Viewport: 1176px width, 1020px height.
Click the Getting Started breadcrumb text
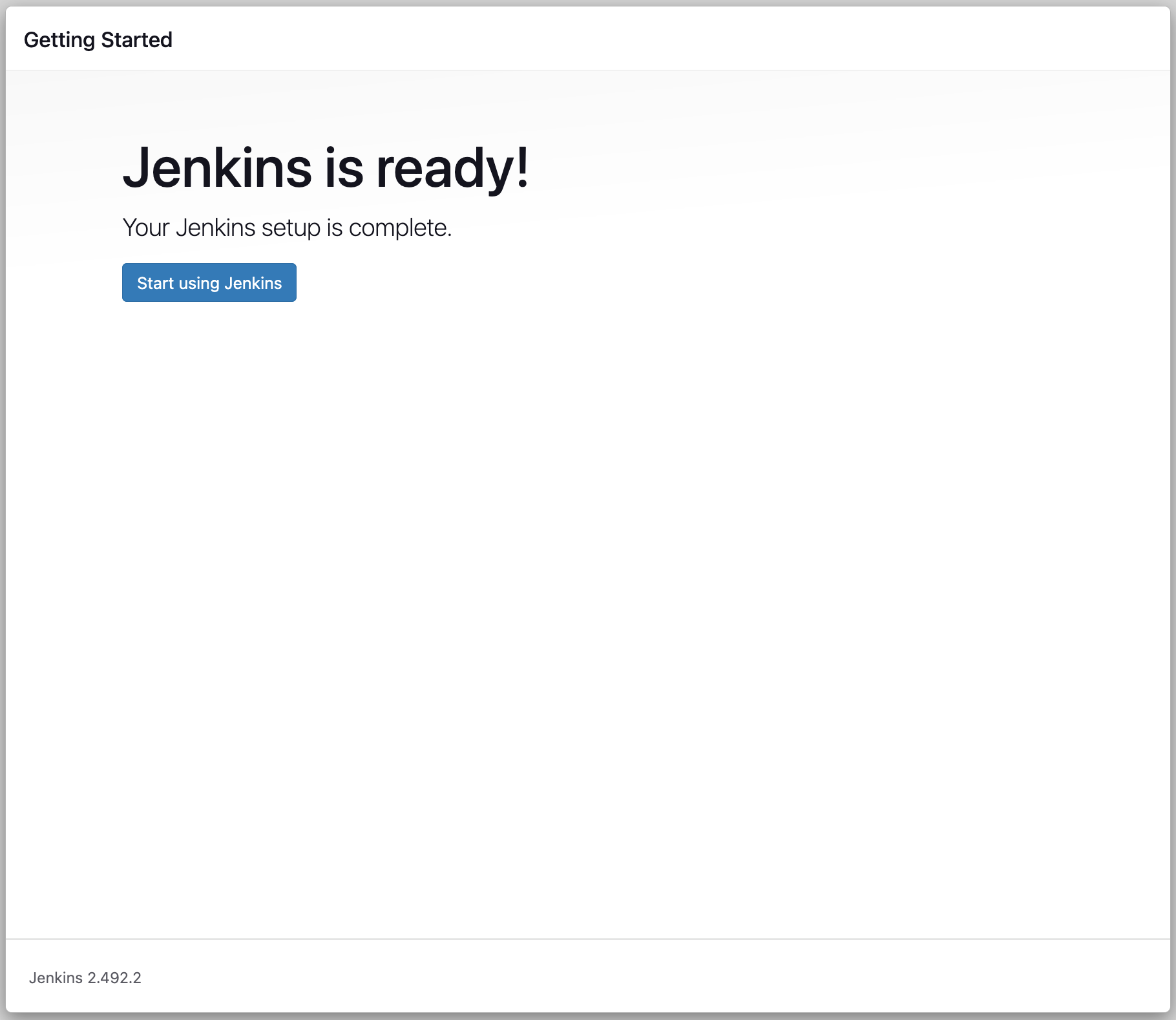point(98,39)
